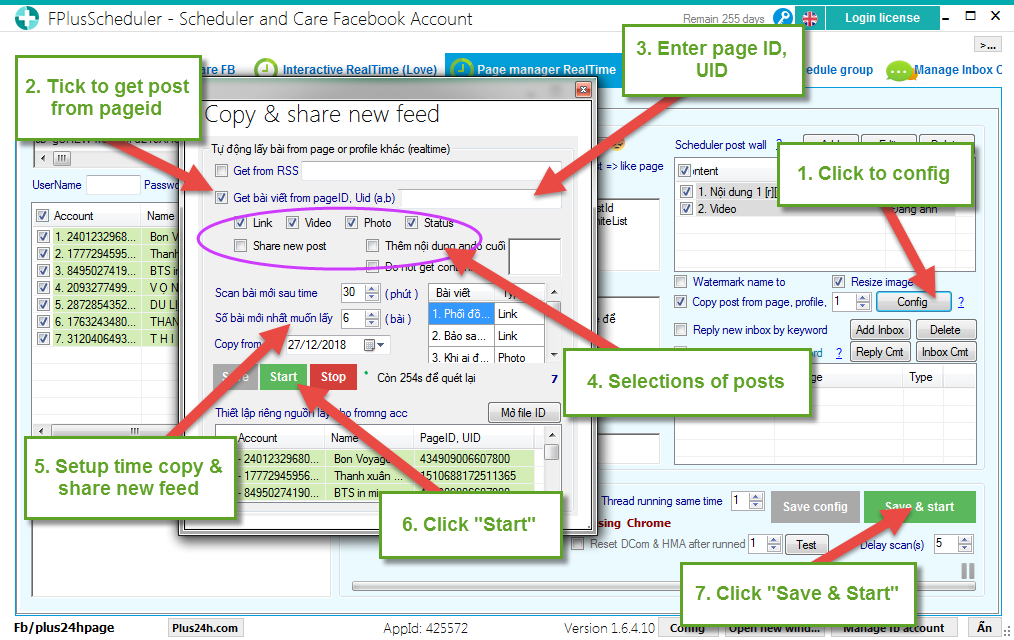The height and width of the screenshot is (640, 1014).
Task: Uncheck the Link post type checkbox
Action: pos(241,223)
